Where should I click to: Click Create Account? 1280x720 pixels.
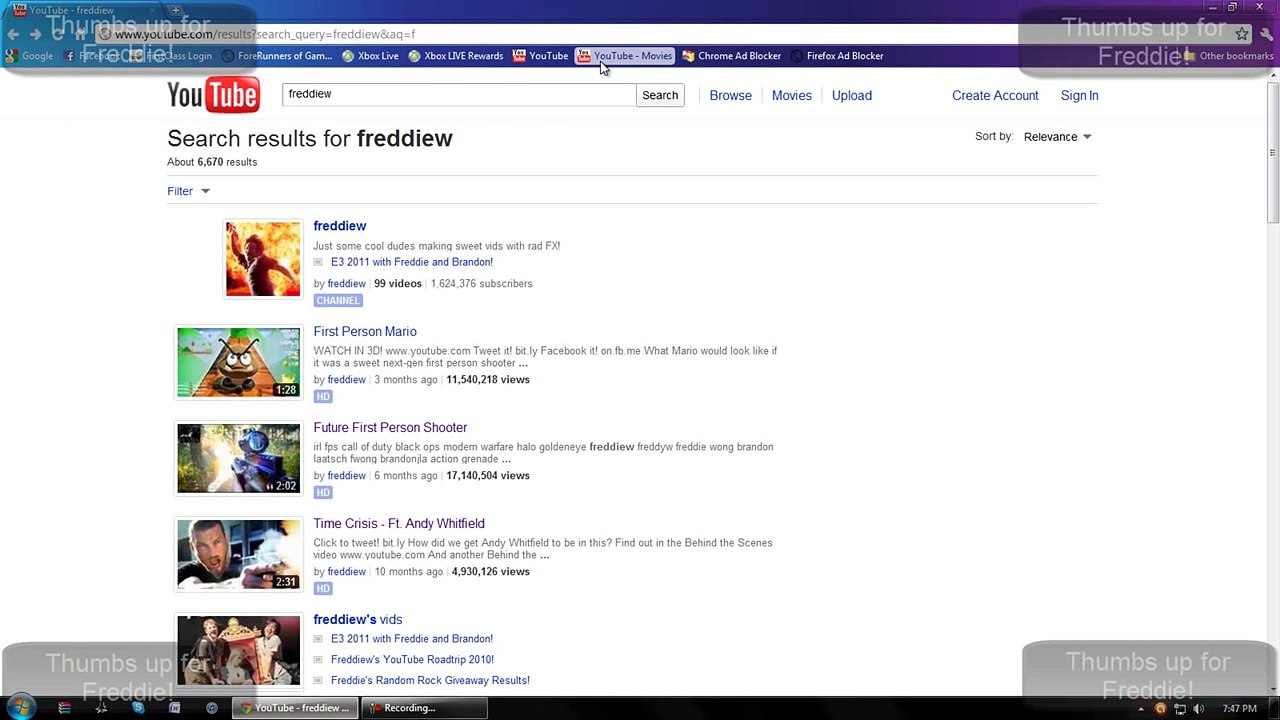coord(995,96)
